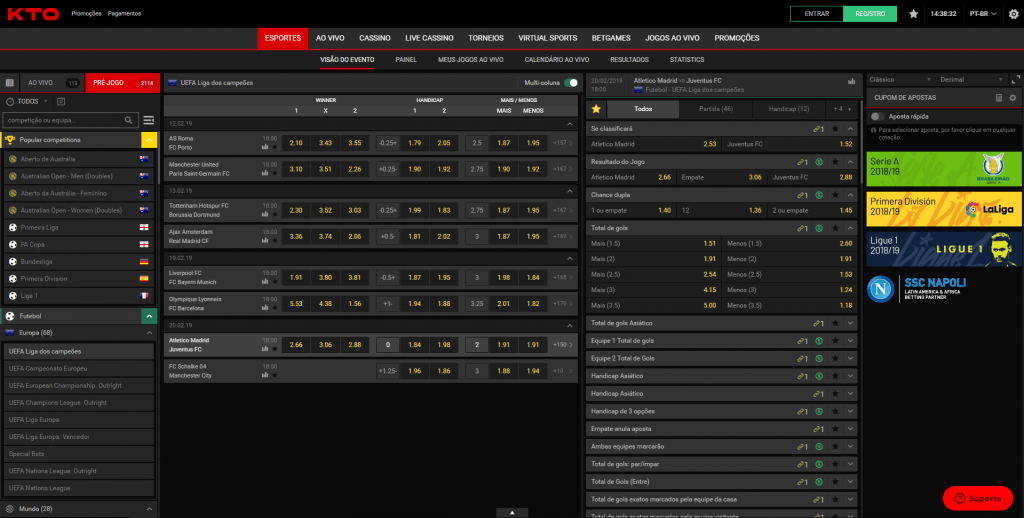This screenshot has width=1024, height=518.
Task: Open favorites star in top header
Action: [914, 14]
